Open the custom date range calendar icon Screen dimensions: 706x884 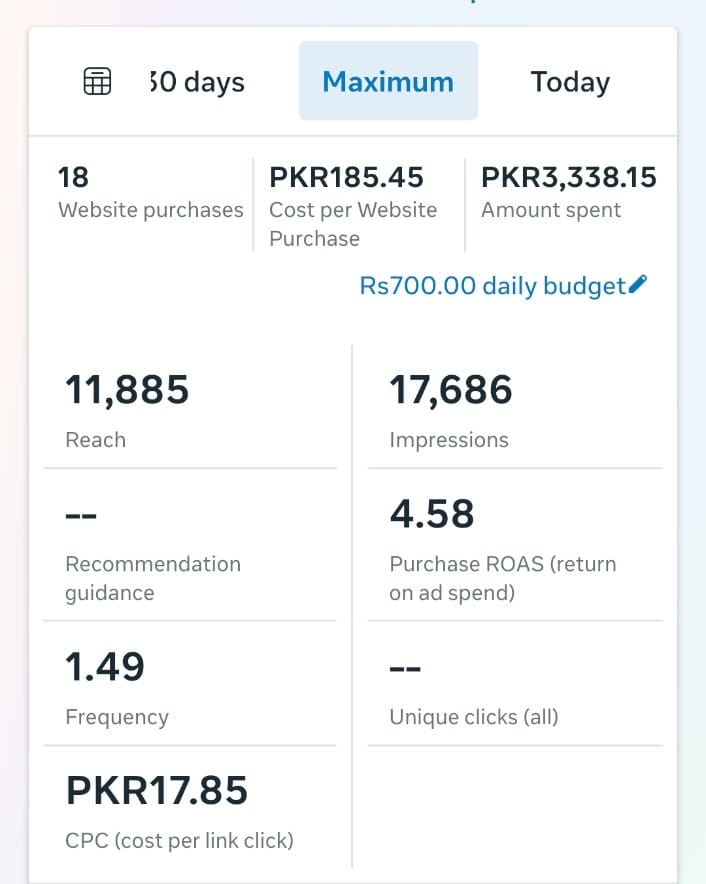tap(97, 81)
